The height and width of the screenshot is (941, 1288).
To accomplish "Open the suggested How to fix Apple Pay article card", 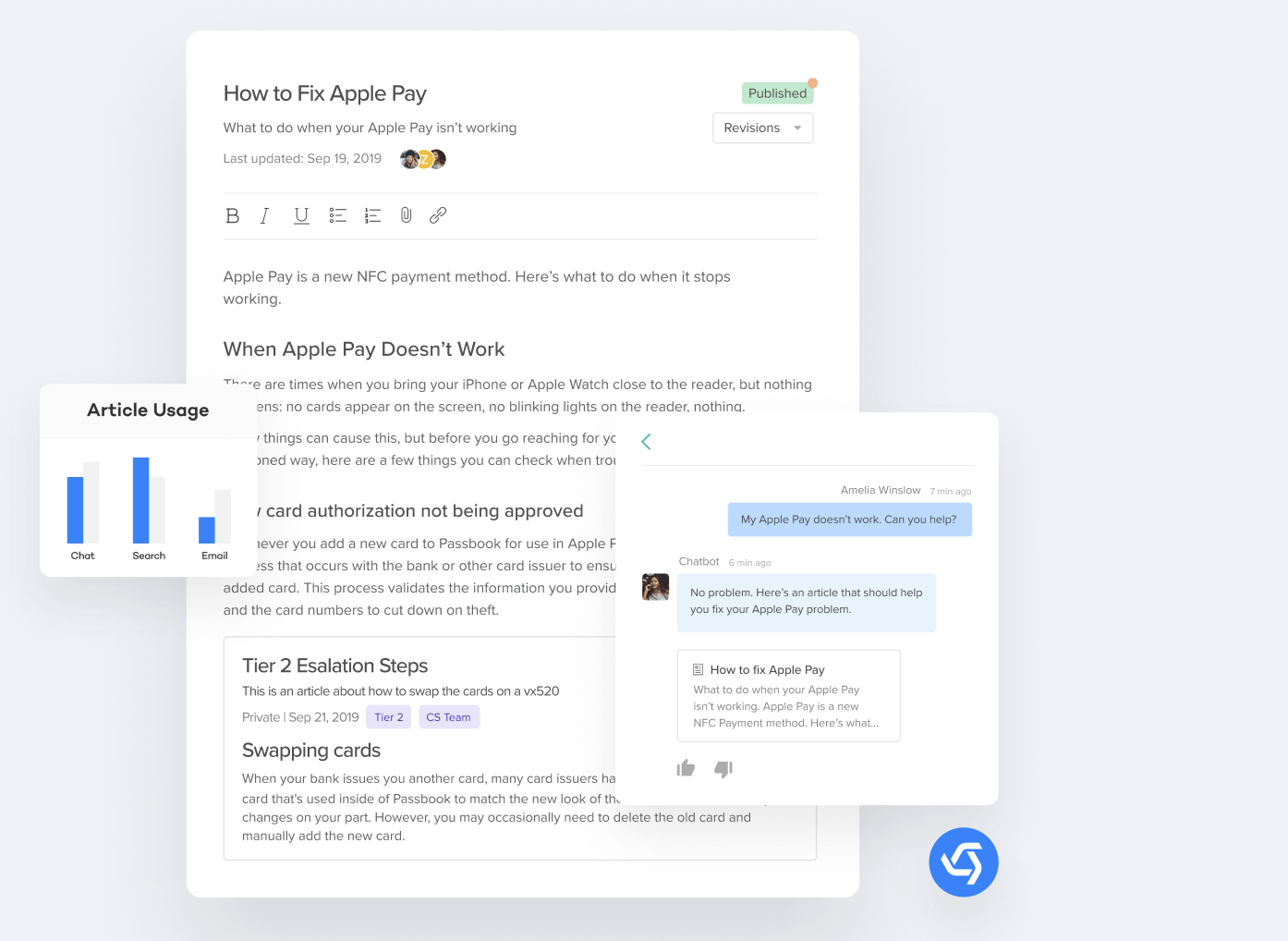I will coord(788,695).
